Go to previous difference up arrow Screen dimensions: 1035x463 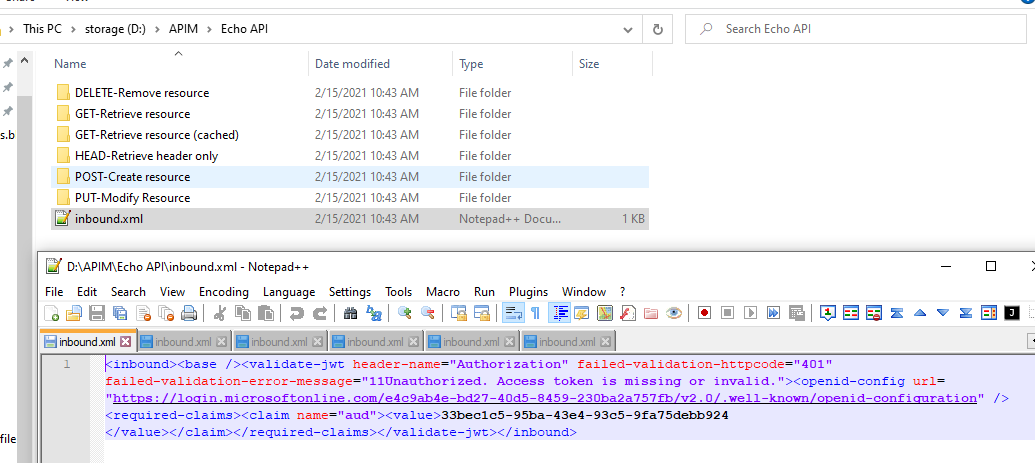point(920,313)
